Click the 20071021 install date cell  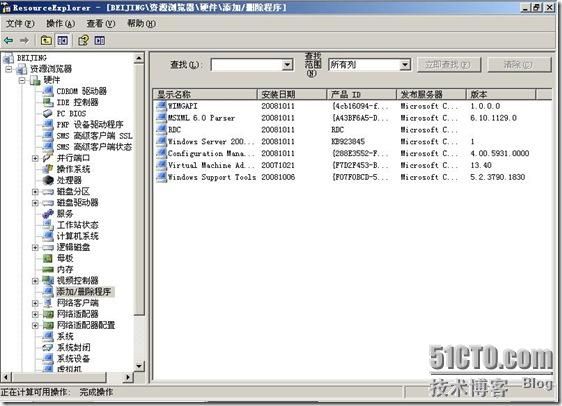point(278,165)
